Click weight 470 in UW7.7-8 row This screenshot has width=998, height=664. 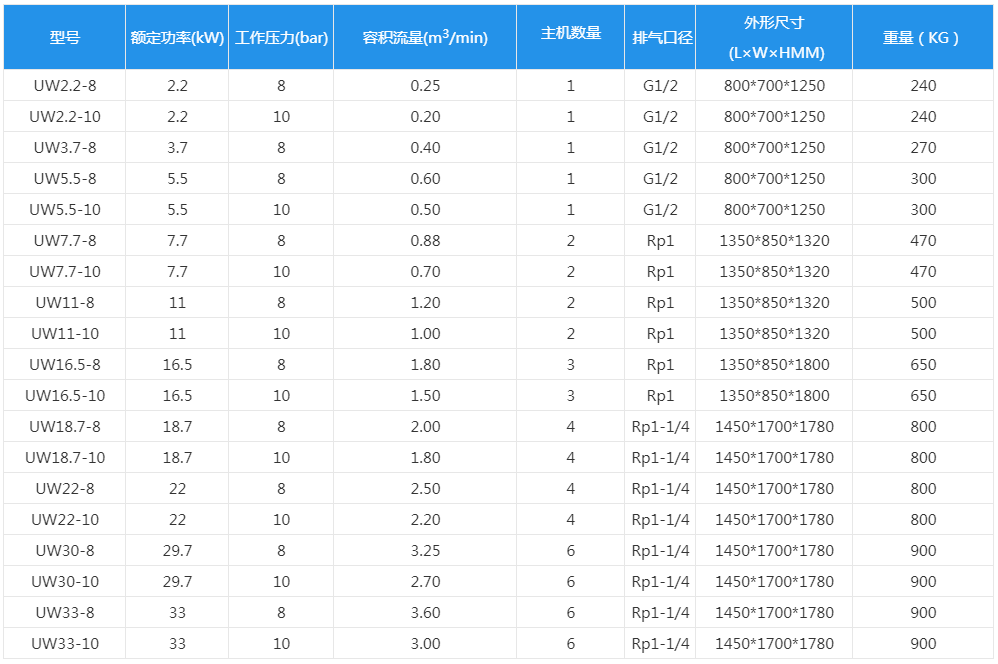pyautogui.click(x=923, y=241)
